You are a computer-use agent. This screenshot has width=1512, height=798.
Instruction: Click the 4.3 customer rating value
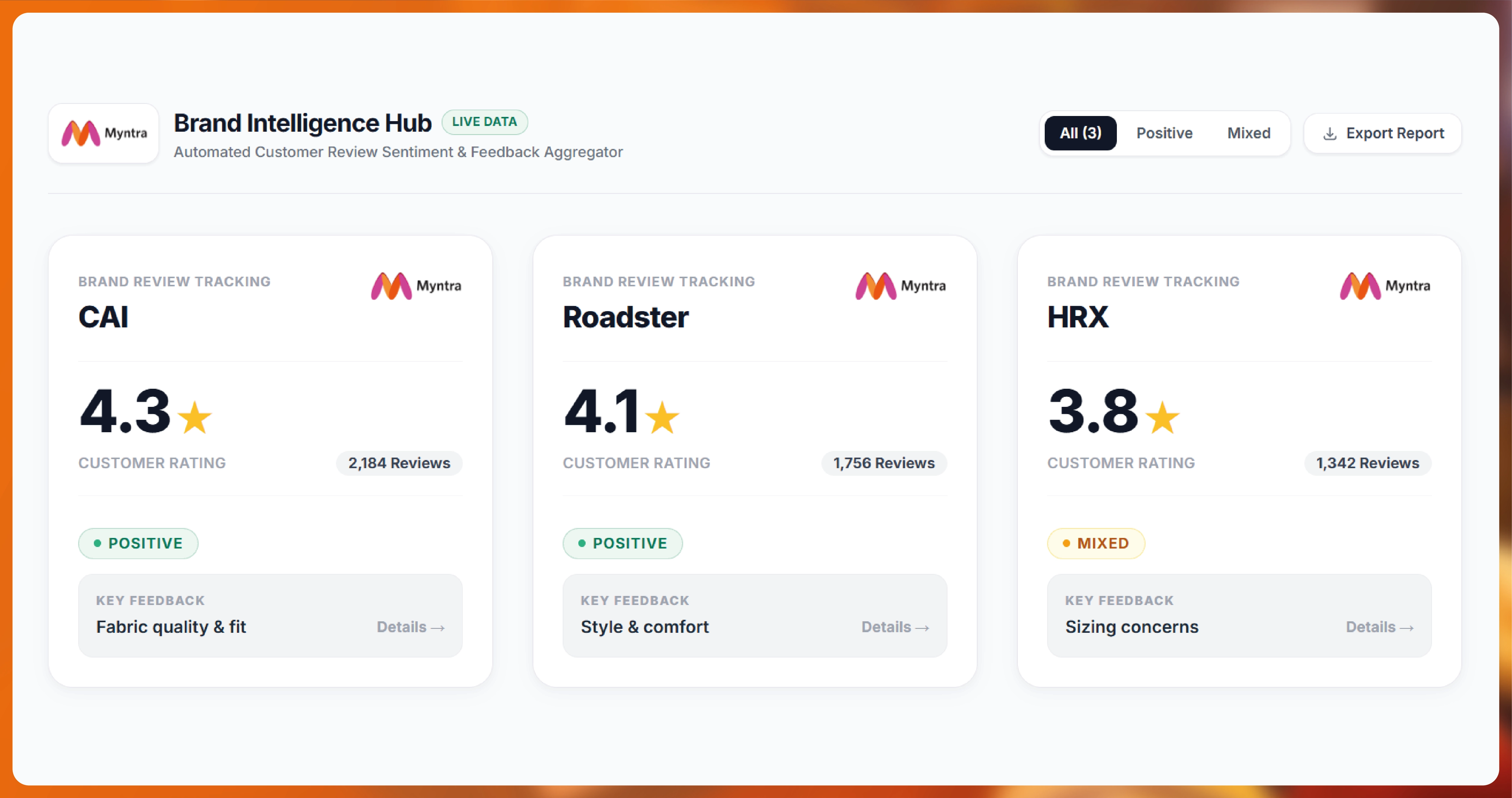125,412
